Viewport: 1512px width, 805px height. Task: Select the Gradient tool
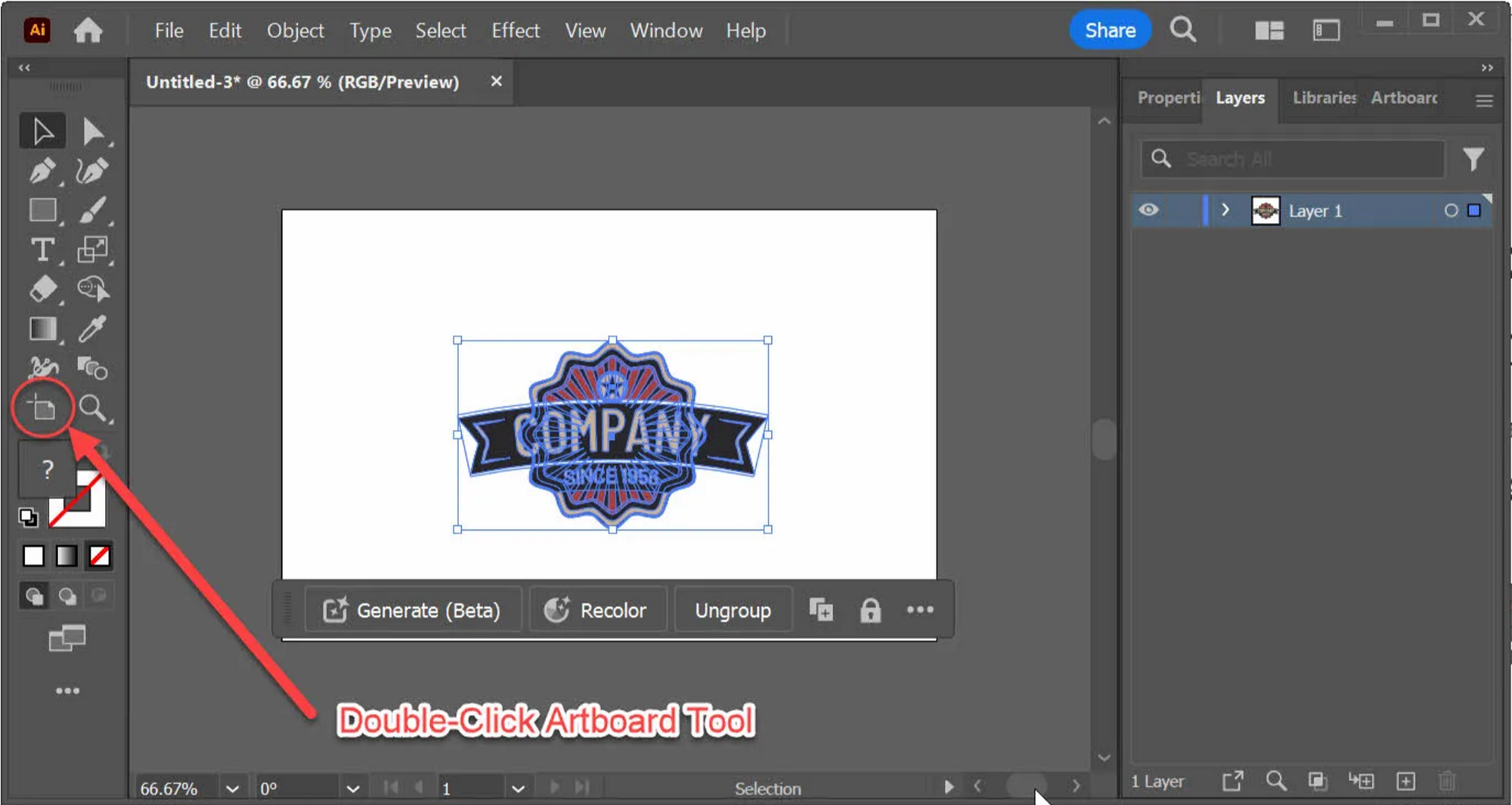[x=42, y=330]
